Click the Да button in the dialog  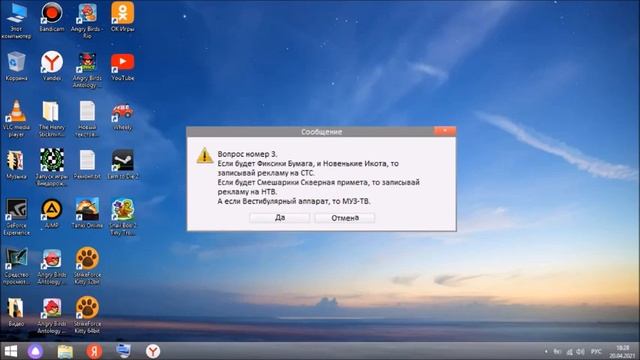coord(280,218)
